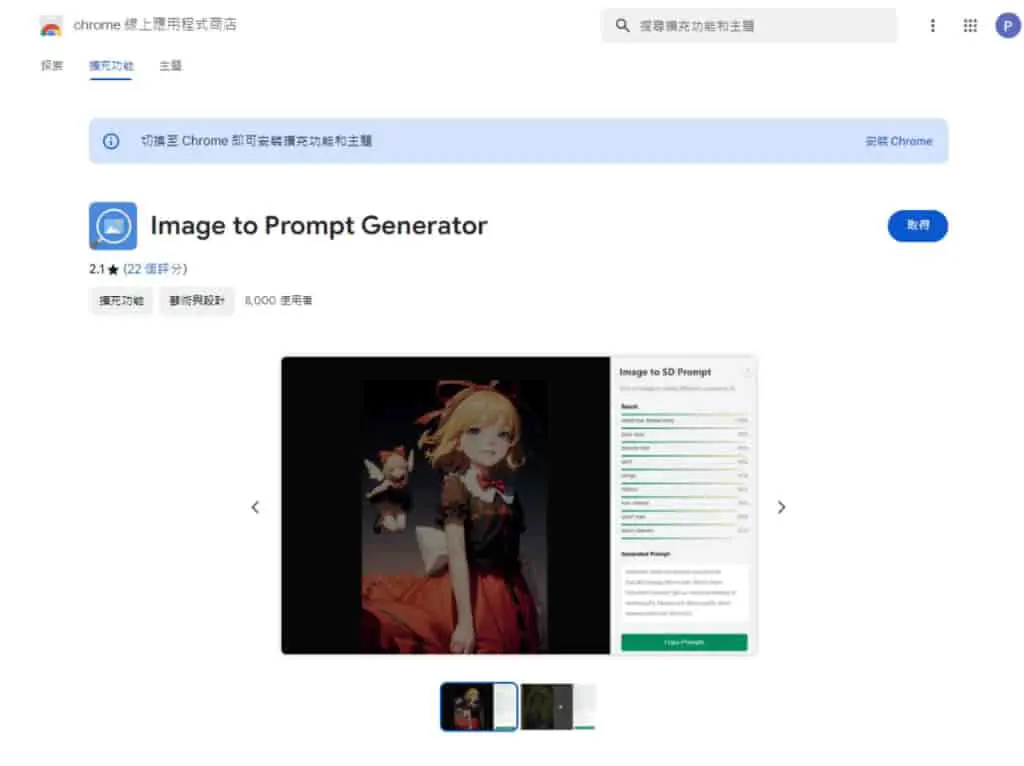Open the 22 個評分 ratings link
This screenshot has width=1024, height=766.
(x=155, y=269)
